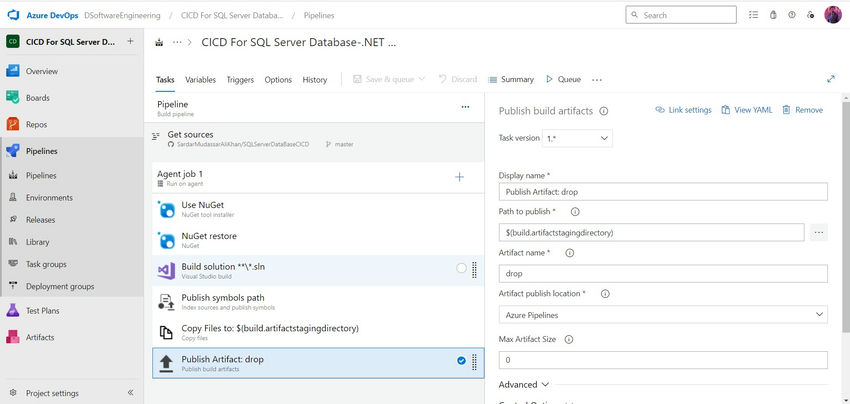Open Artifacts in the sidebar
The image size is (850, 404).
point(40,337)
